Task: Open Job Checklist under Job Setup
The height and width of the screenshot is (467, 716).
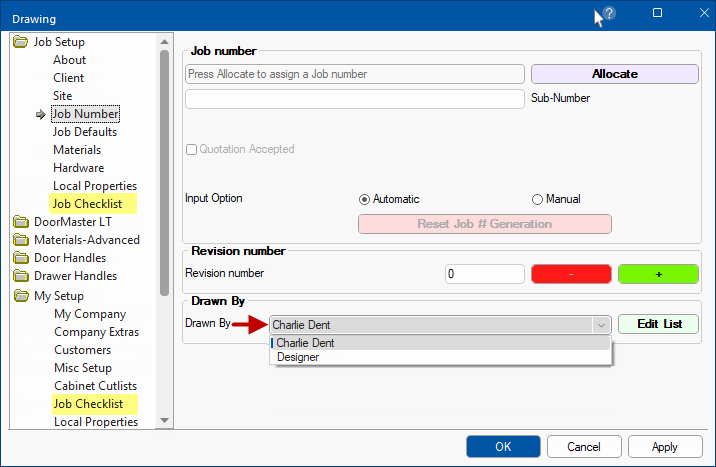Action: (87, 204)
